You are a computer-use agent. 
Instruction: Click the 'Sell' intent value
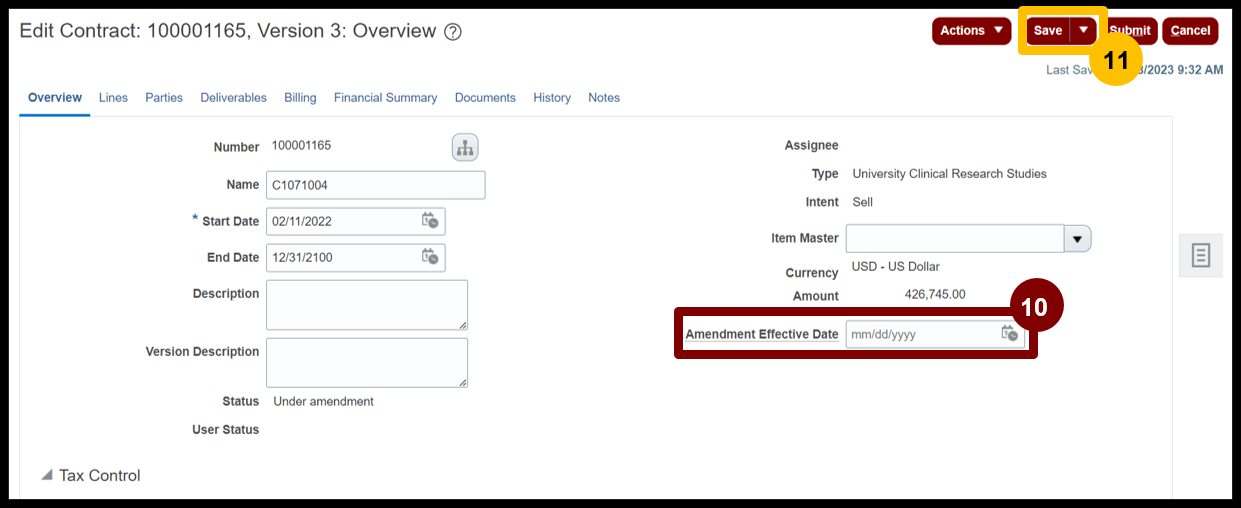[862, 202]
